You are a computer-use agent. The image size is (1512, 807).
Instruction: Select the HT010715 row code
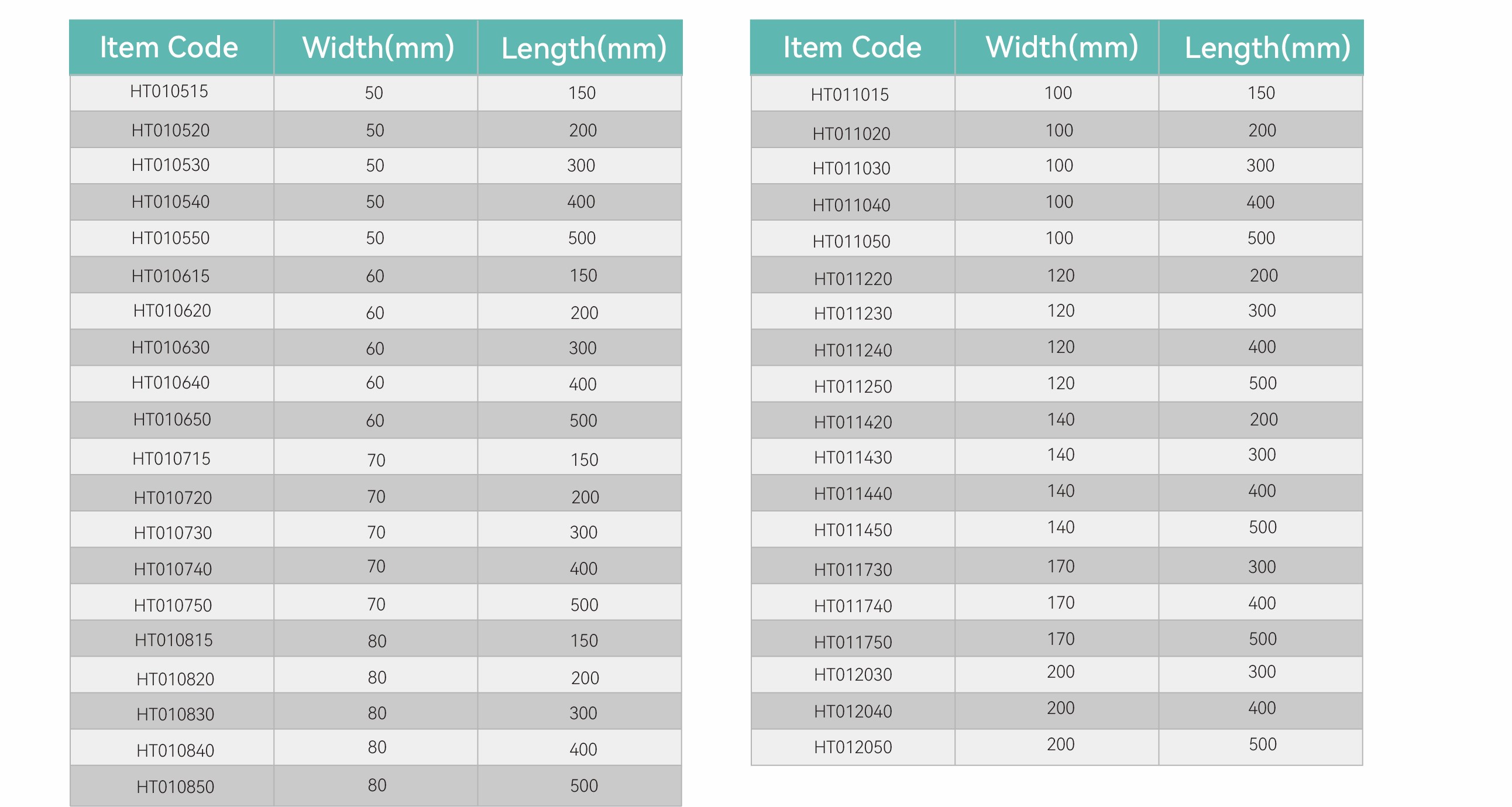click(x=171, y=458)
